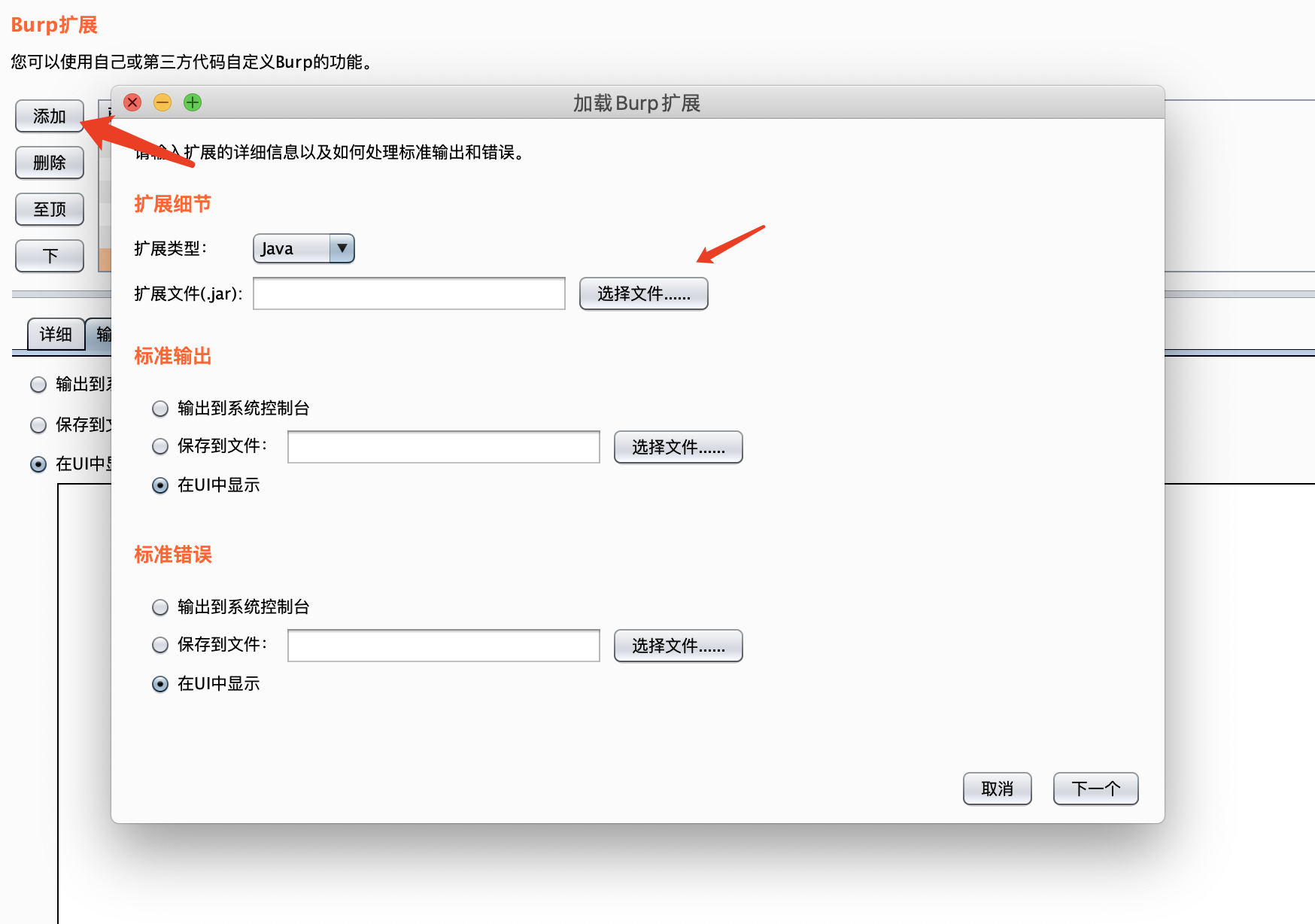Click the 至顶 button
This screenshot has width=1315, height=924.
[50, 209]
